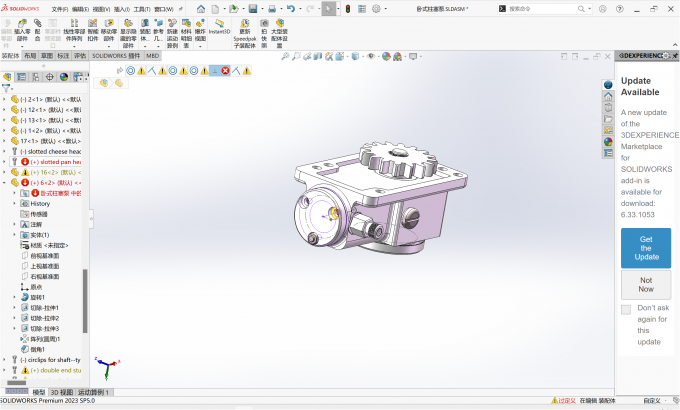The width and height of the screenshot is (680, 410).
Task: Expand the 旋转1 feature node
Action: pyautogui.click(x=14, y=297)
